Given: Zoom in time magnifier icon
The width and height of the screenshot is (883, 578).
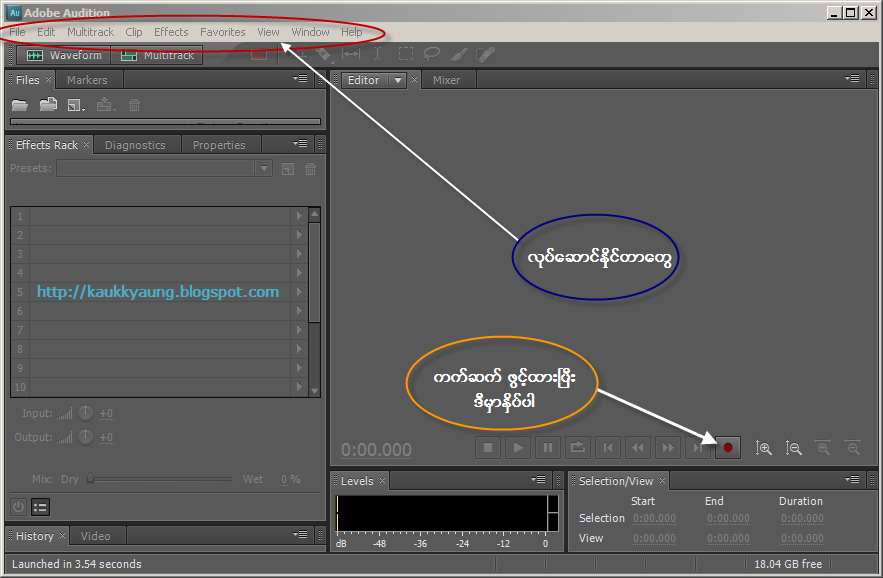Looking at the screenshot, I should tap(823, 448).
